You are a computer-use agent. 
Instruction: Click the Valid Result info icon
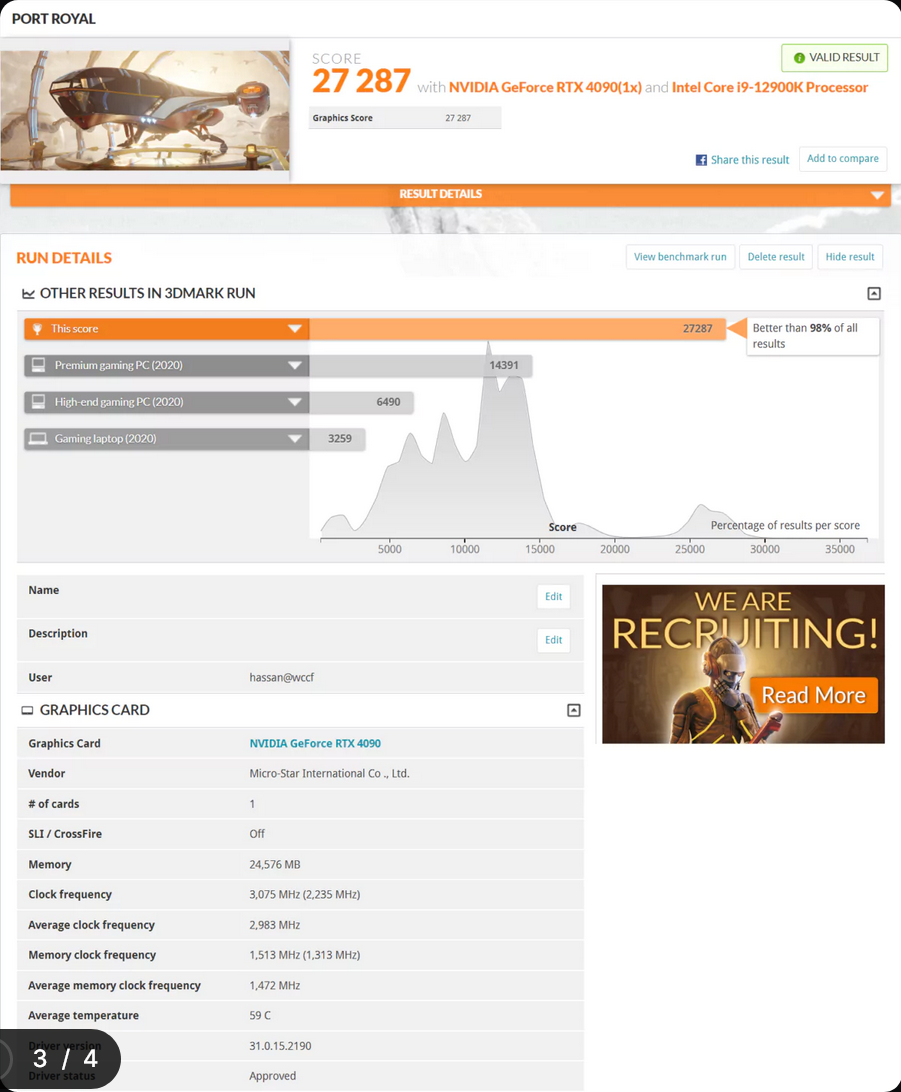coord(799,58)
